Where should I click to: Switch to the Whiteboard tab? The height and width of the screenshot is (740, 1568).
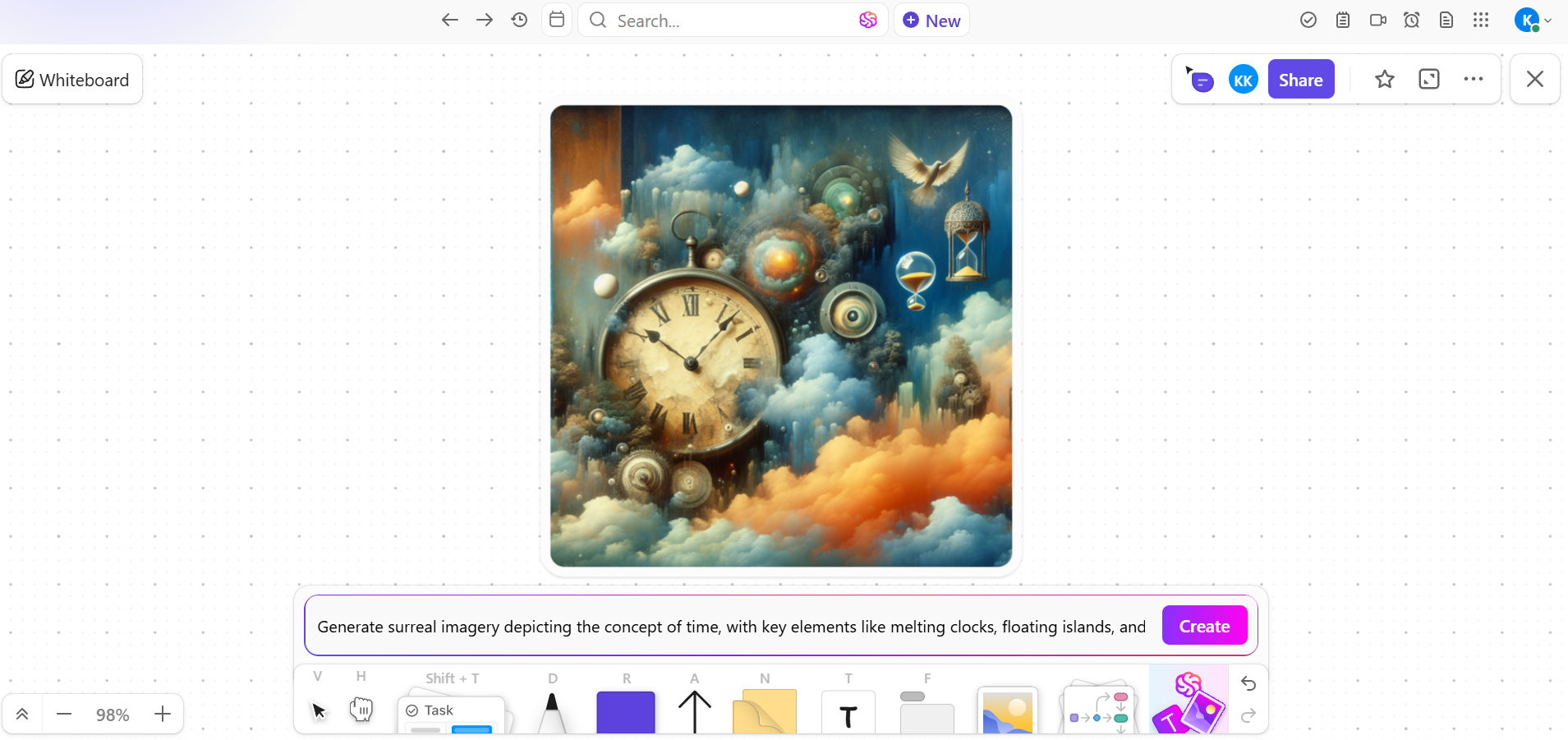[x=73, y=79]
